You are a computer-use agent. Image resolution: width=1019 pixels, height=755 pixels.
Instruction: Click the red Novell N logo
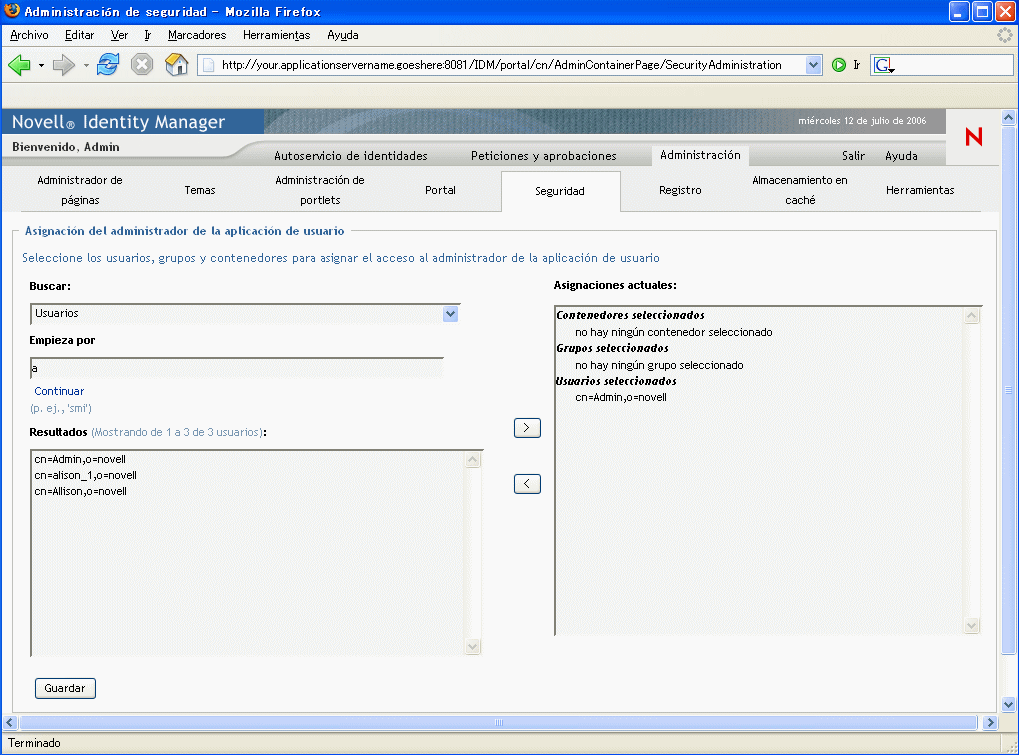point(974,136)
